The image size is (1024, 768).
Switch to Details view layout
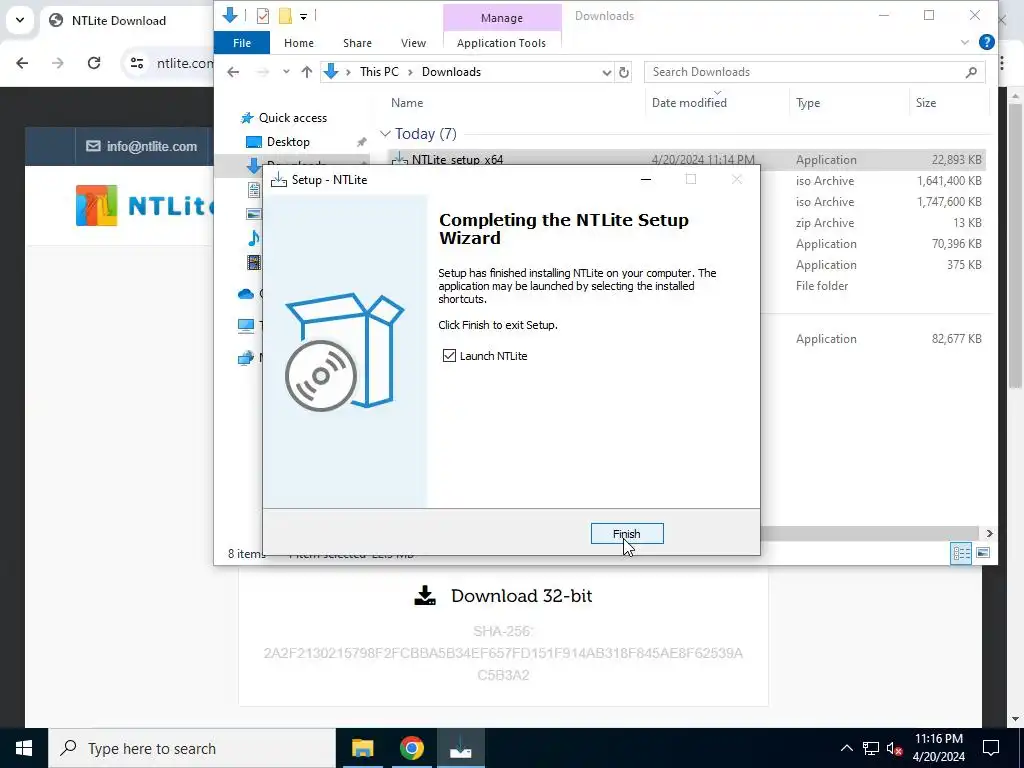(x=961, y=553)
